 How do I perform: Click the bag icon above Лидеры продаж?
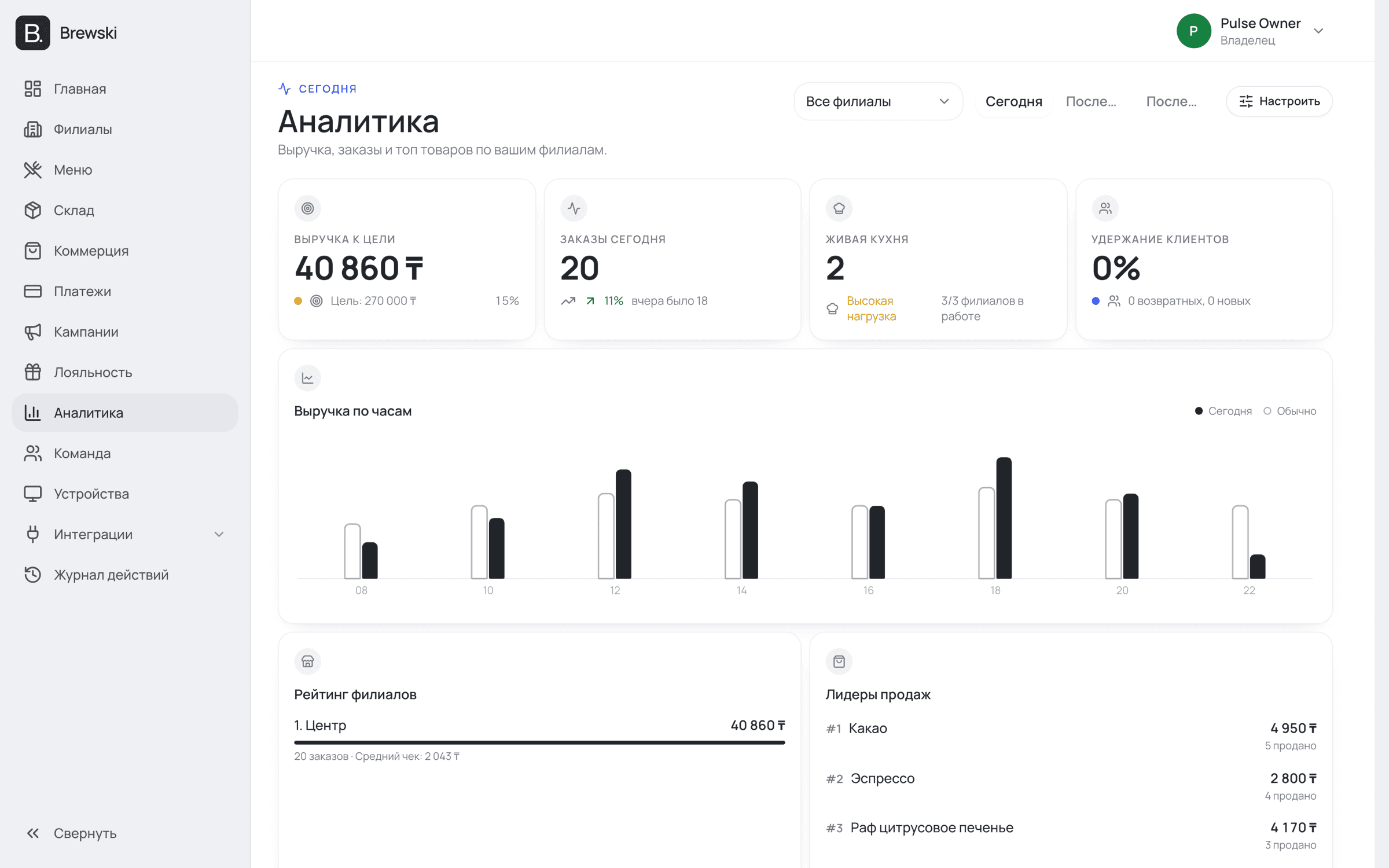coord(839,661)
